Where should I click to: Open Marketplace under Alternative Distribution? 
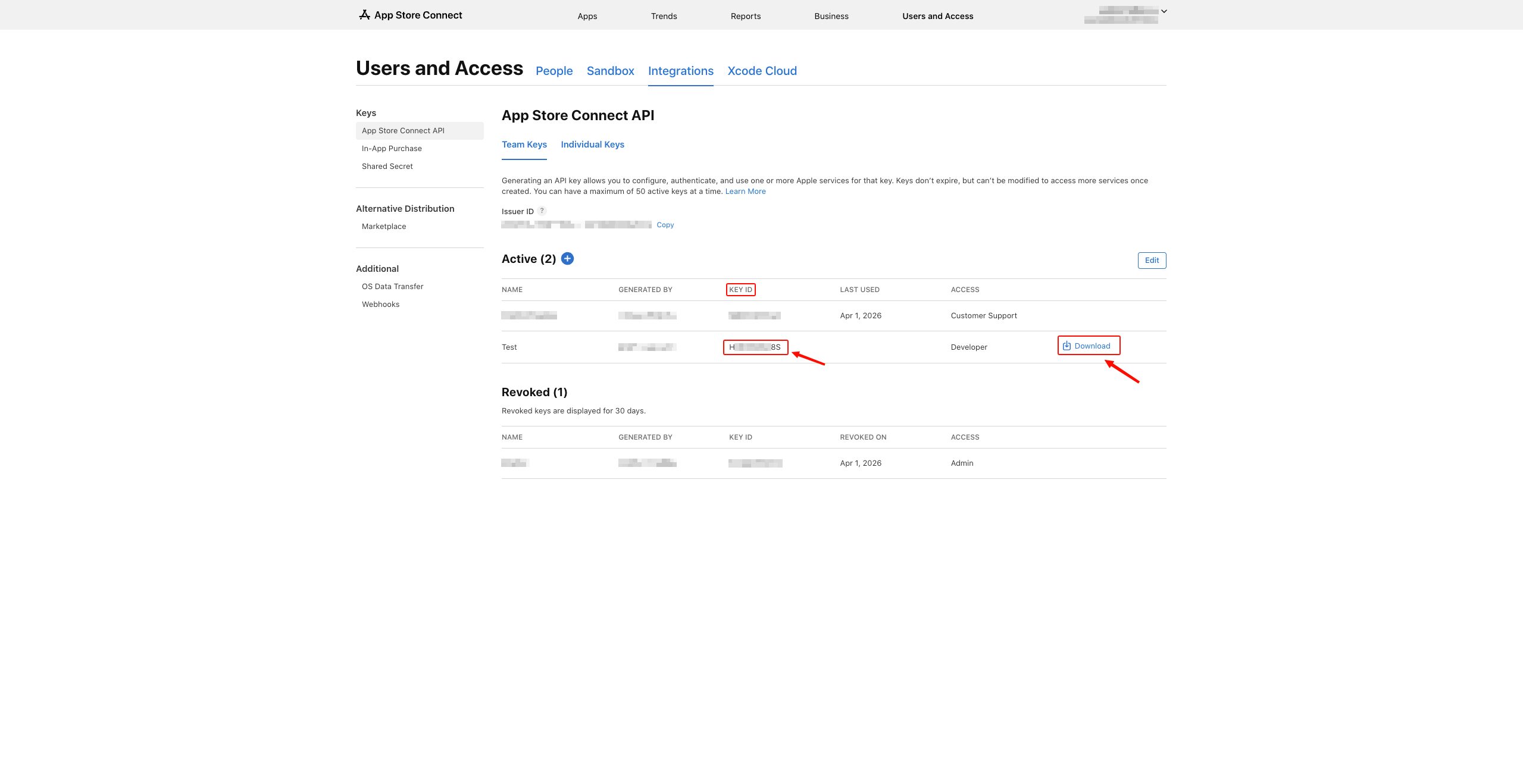pos(384,227)
